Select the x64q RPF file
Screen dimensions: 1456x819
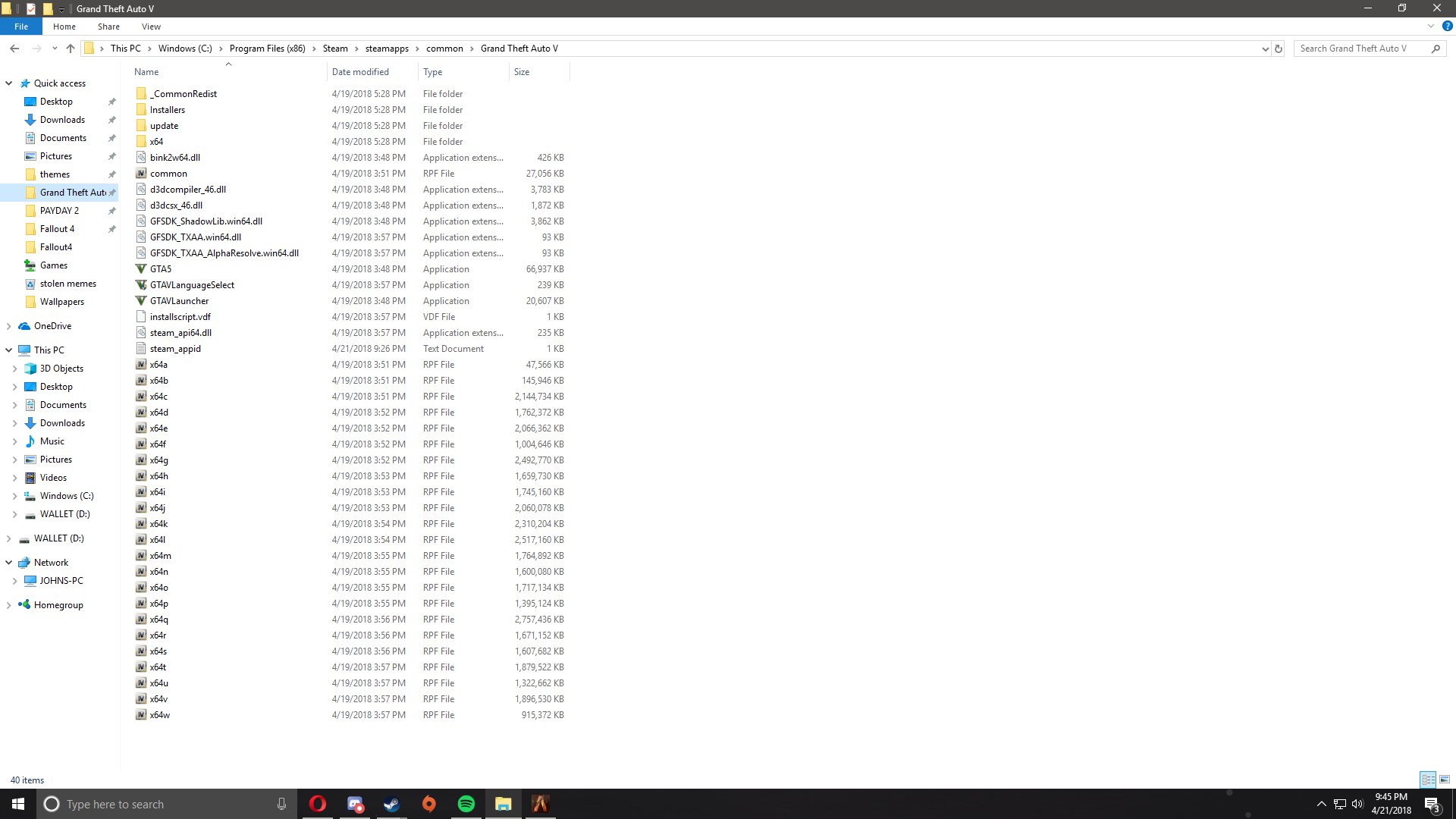159,620
